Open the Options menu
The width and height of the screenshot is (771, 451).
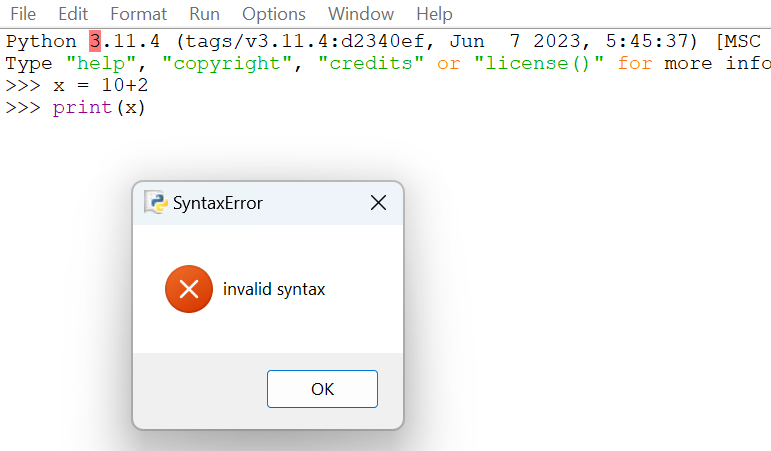[x=274, y=14]
